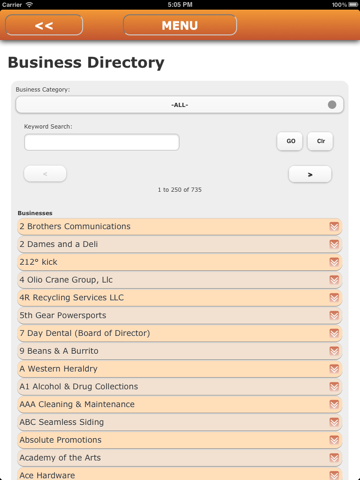Select AAA Cleaning & Maintenance listing
This screenshot has height=480, width=360.
(x=179, y=404)
